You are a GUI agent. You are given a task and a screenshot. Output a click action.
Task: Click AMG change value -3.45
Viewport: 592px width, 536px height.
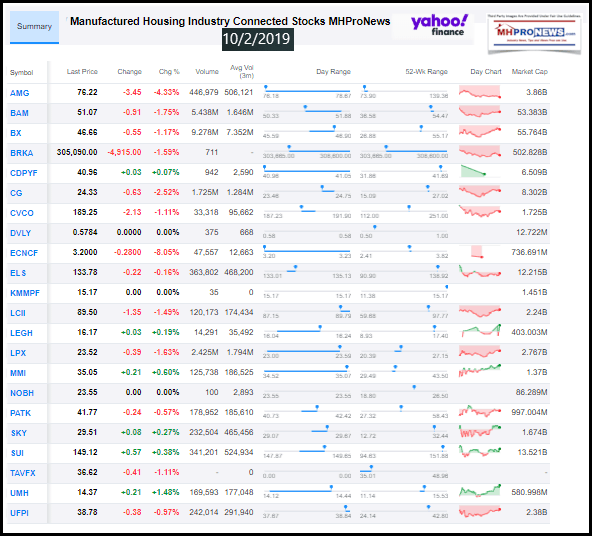pos(132,92)
